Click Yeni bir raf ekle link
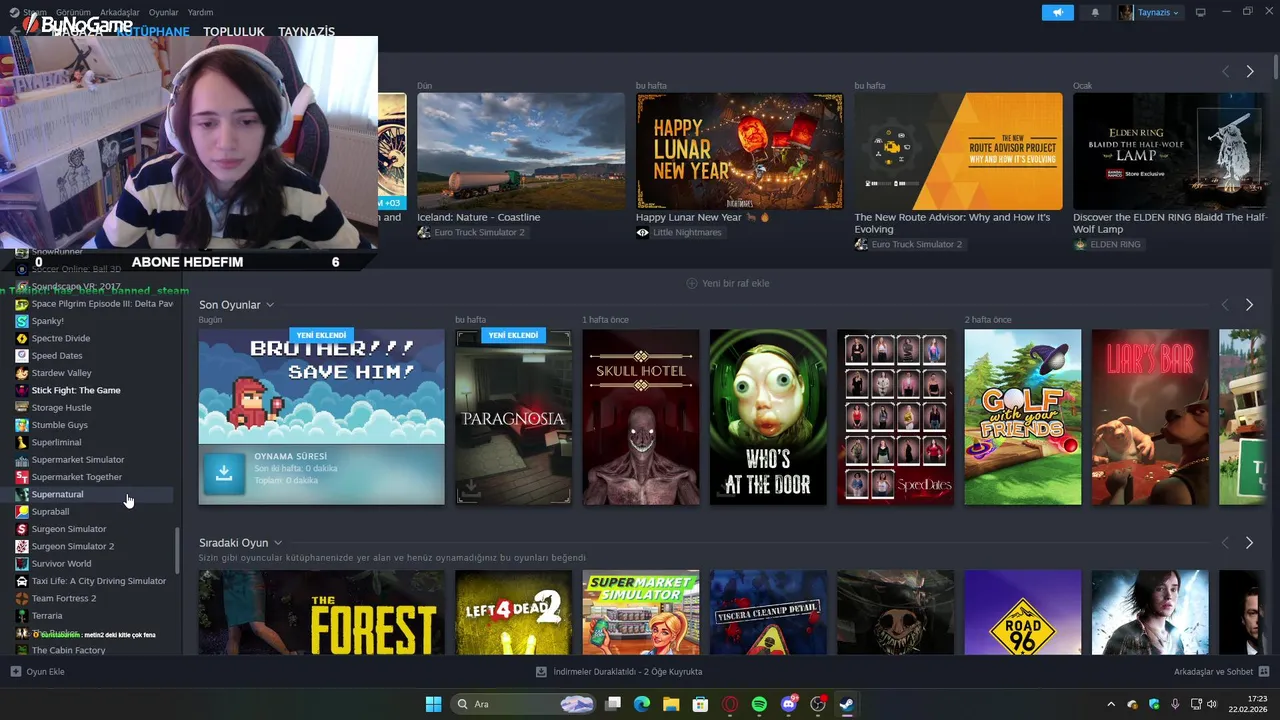The image size is (1280, 720). coord(736,283)
